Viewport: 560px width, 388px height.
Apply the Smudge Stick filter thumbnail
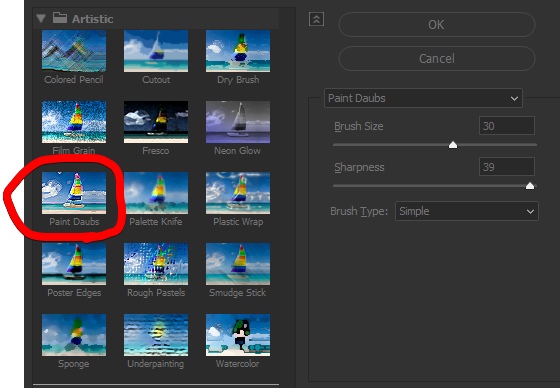pos(238,264)
